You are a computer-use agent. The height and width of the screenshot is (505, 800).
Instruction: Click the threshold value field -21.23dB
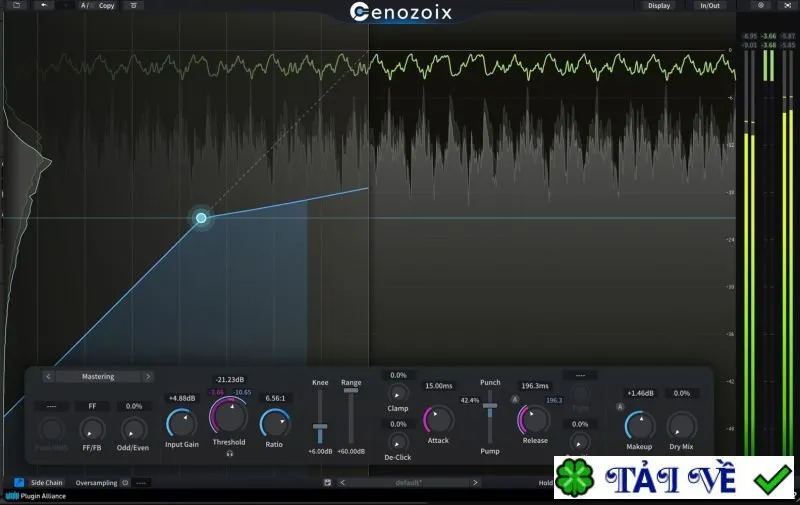230,380
